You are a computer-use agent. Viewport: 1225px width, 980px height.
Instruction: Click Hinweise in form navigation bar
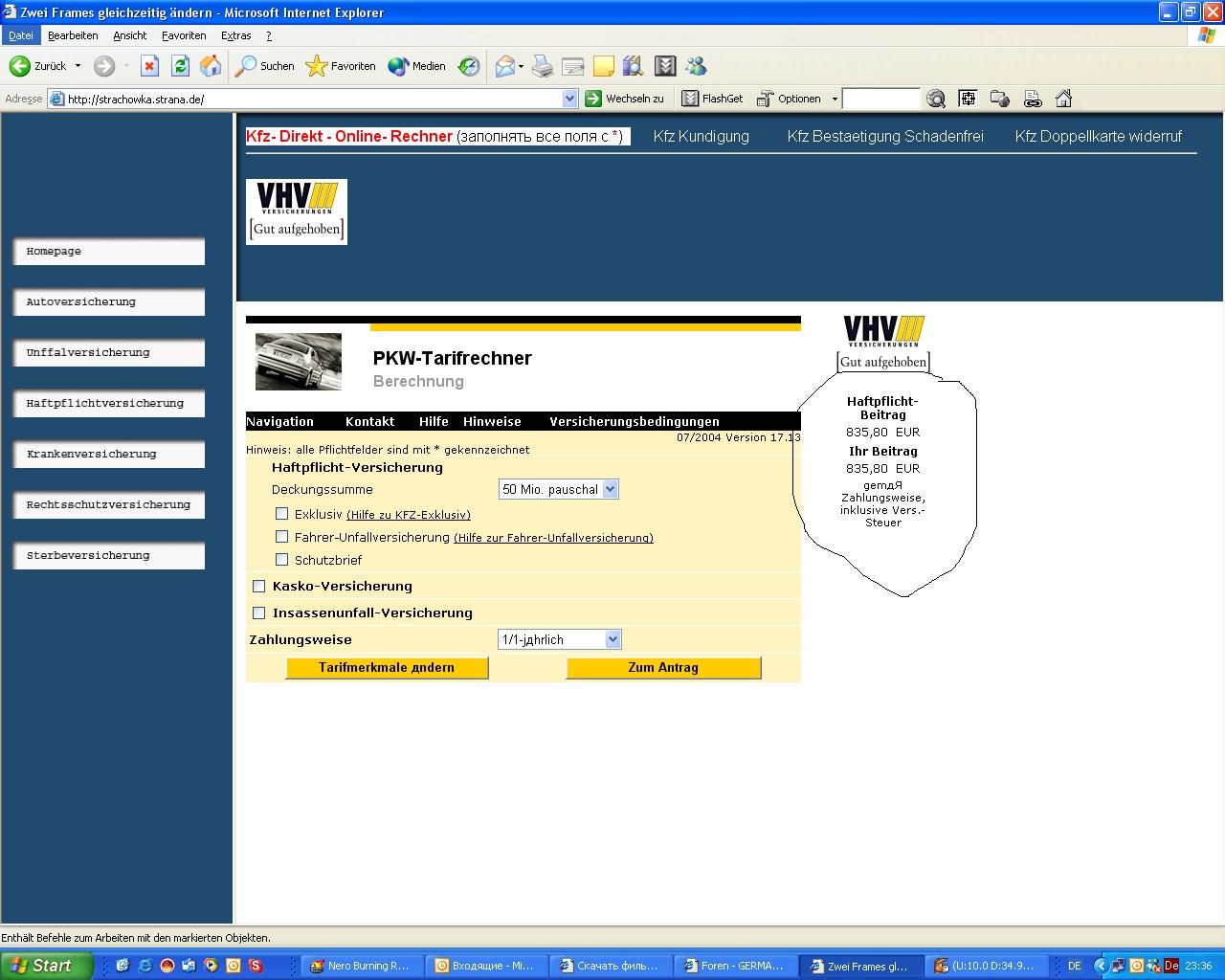tap(492, 421)
